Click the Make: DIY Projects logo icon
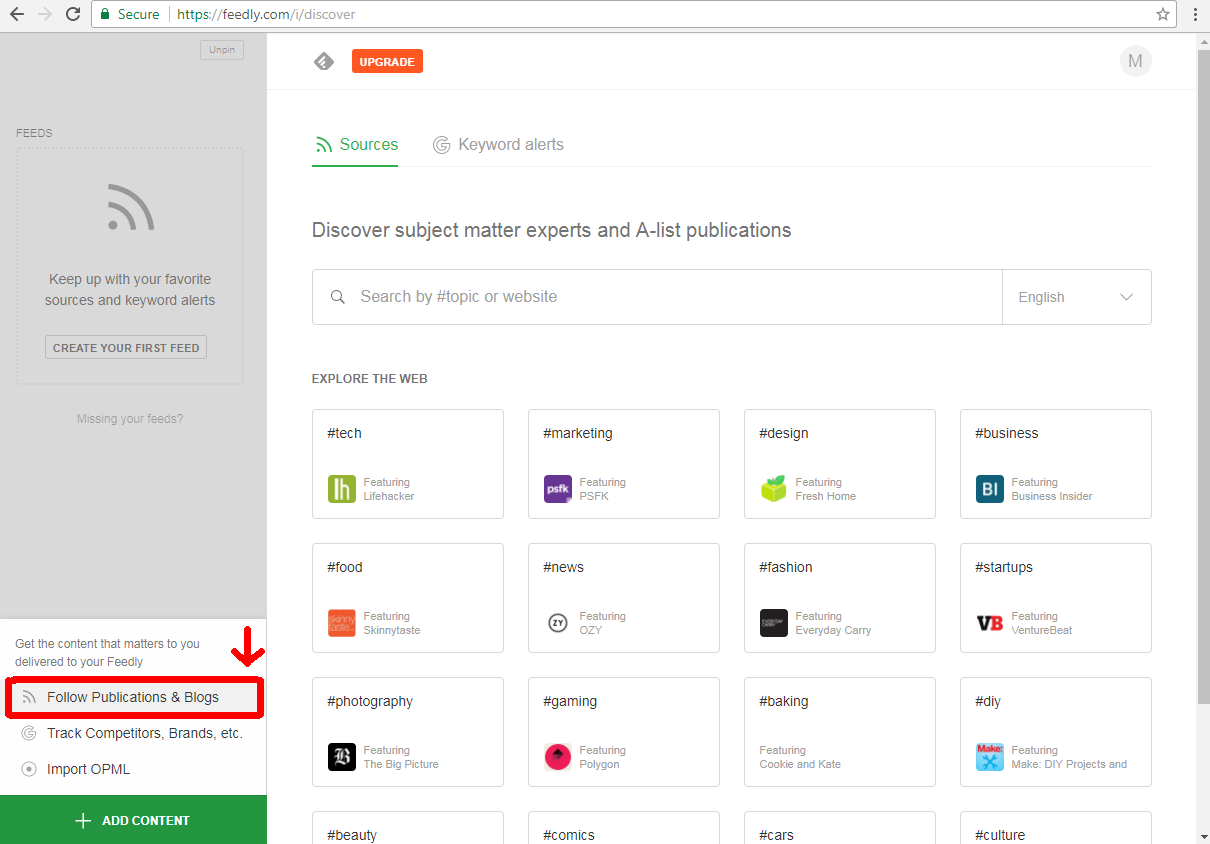This screenshot has width=1210, height=844. [990, 757]
